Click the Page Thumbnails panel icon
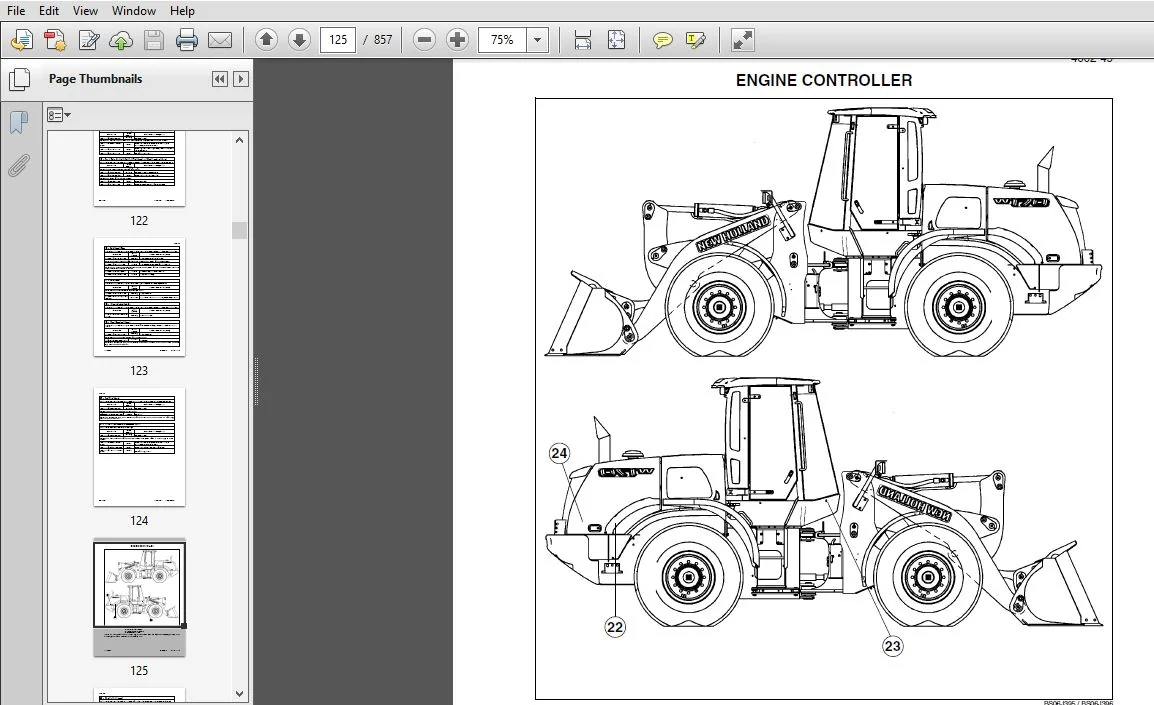 (19, 79)
